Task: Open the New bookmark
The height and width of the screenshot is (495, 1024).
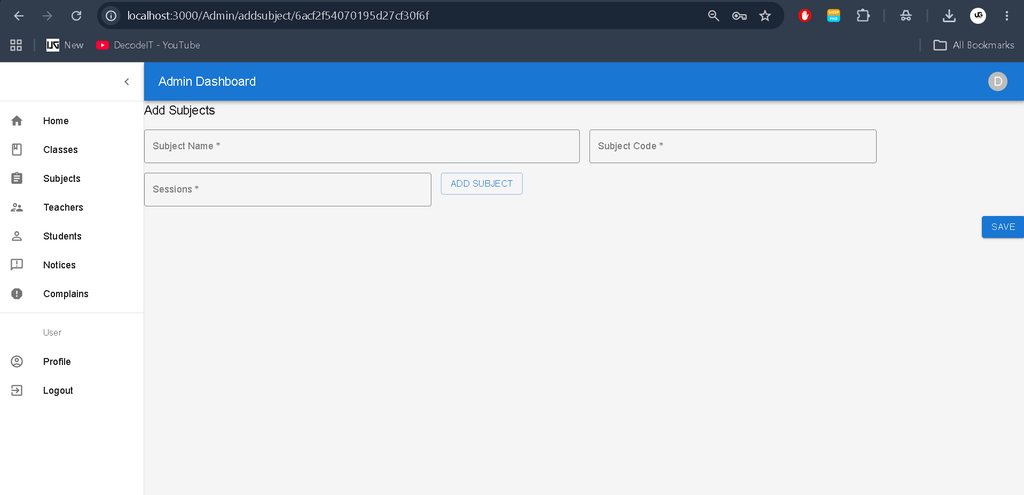Action: pos(65,45)
